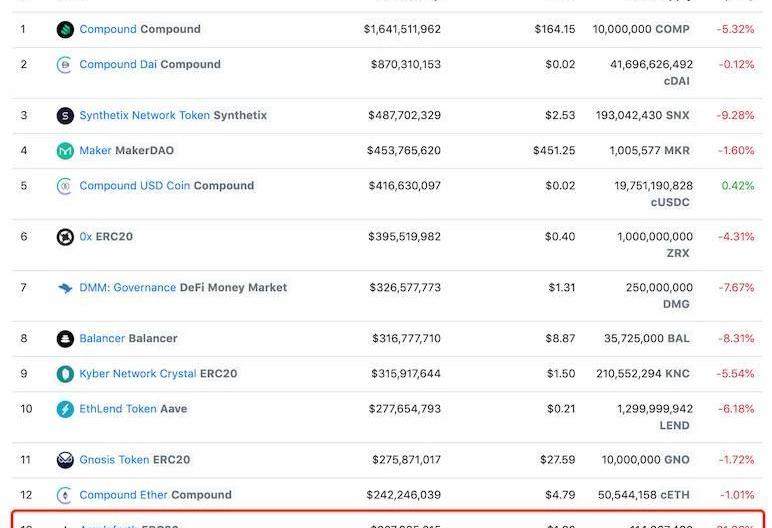The image size is (772, 528).
Task: Click the supply 35,725,000 BAL
Action: click(647, 338)
